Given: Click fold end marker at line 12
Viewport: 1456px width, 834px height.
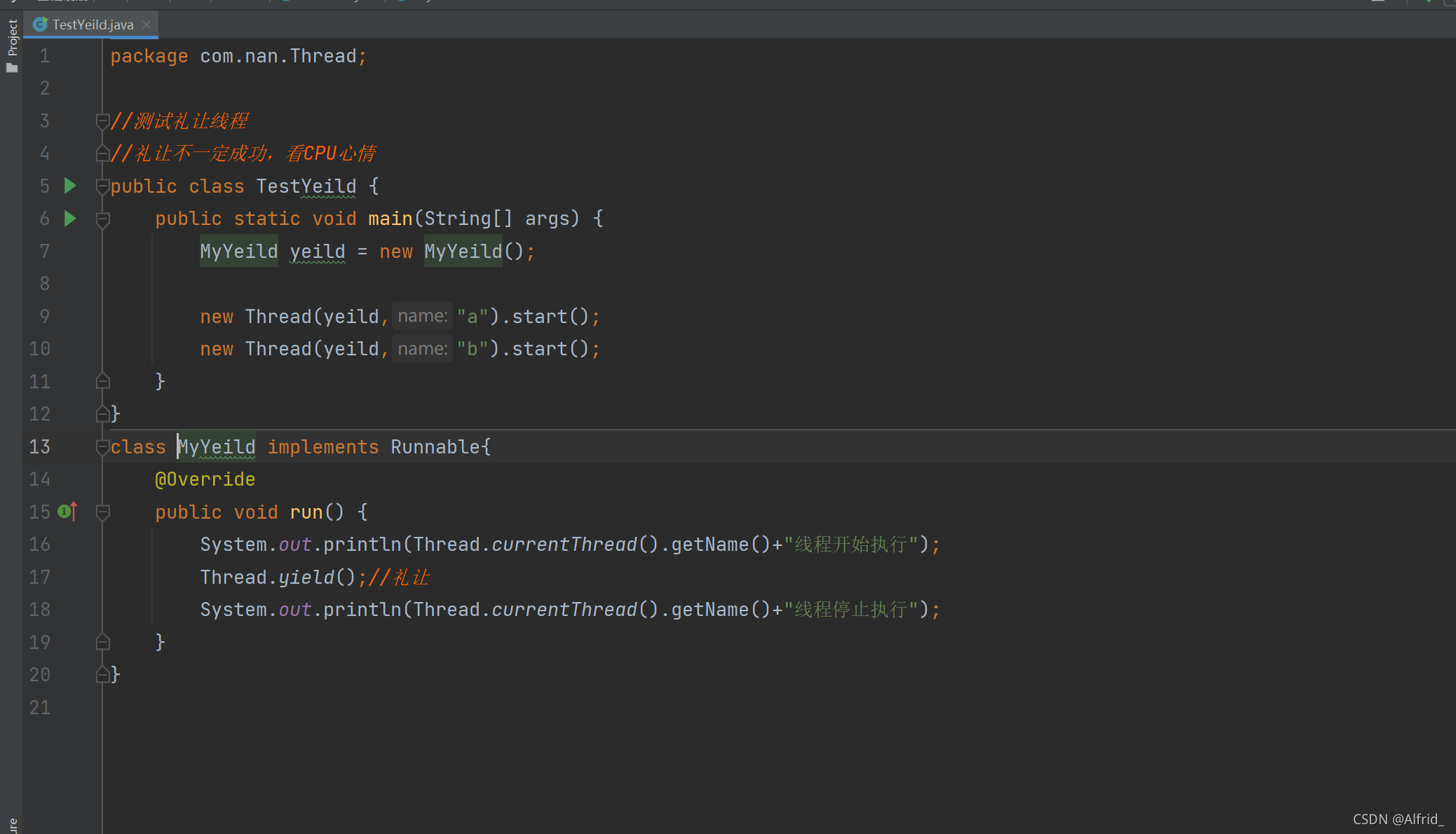Looking at the screenshot, I should [x=102, y=413].
